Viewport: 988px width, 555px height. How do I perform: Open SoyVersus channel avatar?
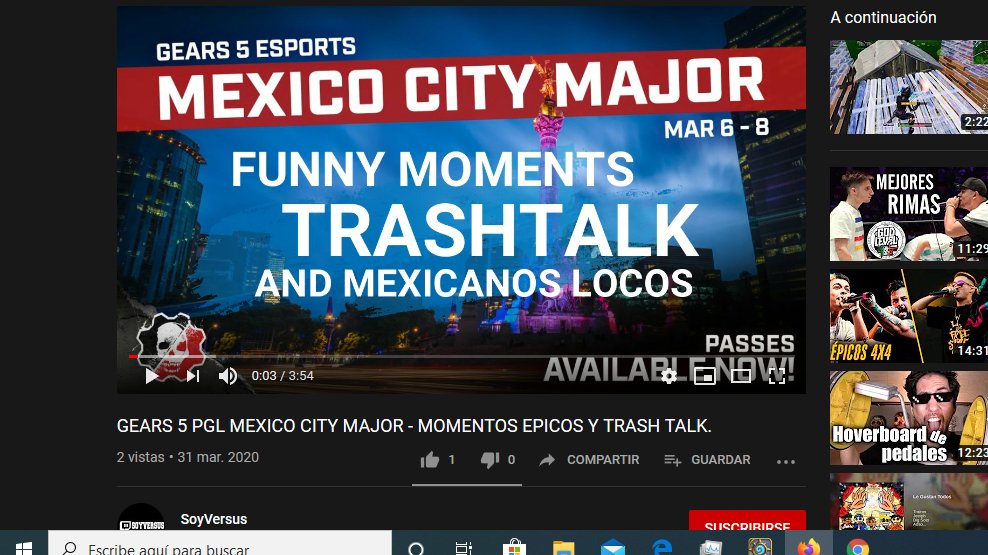141,517
